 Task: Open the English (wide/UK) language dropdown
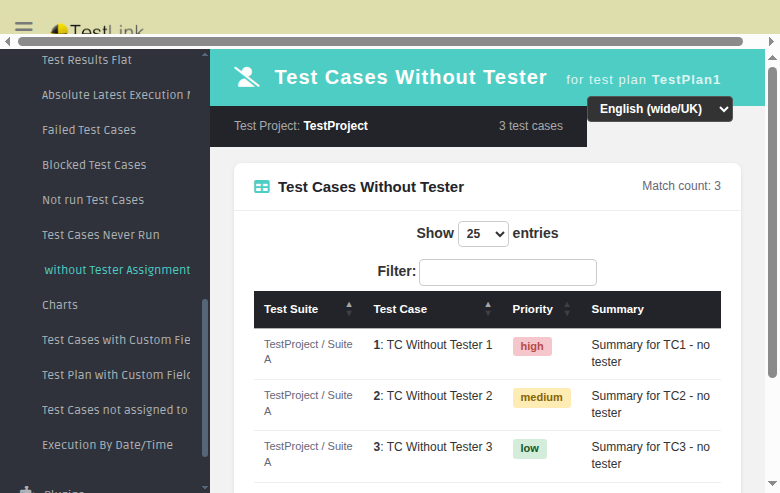[660, 109]
